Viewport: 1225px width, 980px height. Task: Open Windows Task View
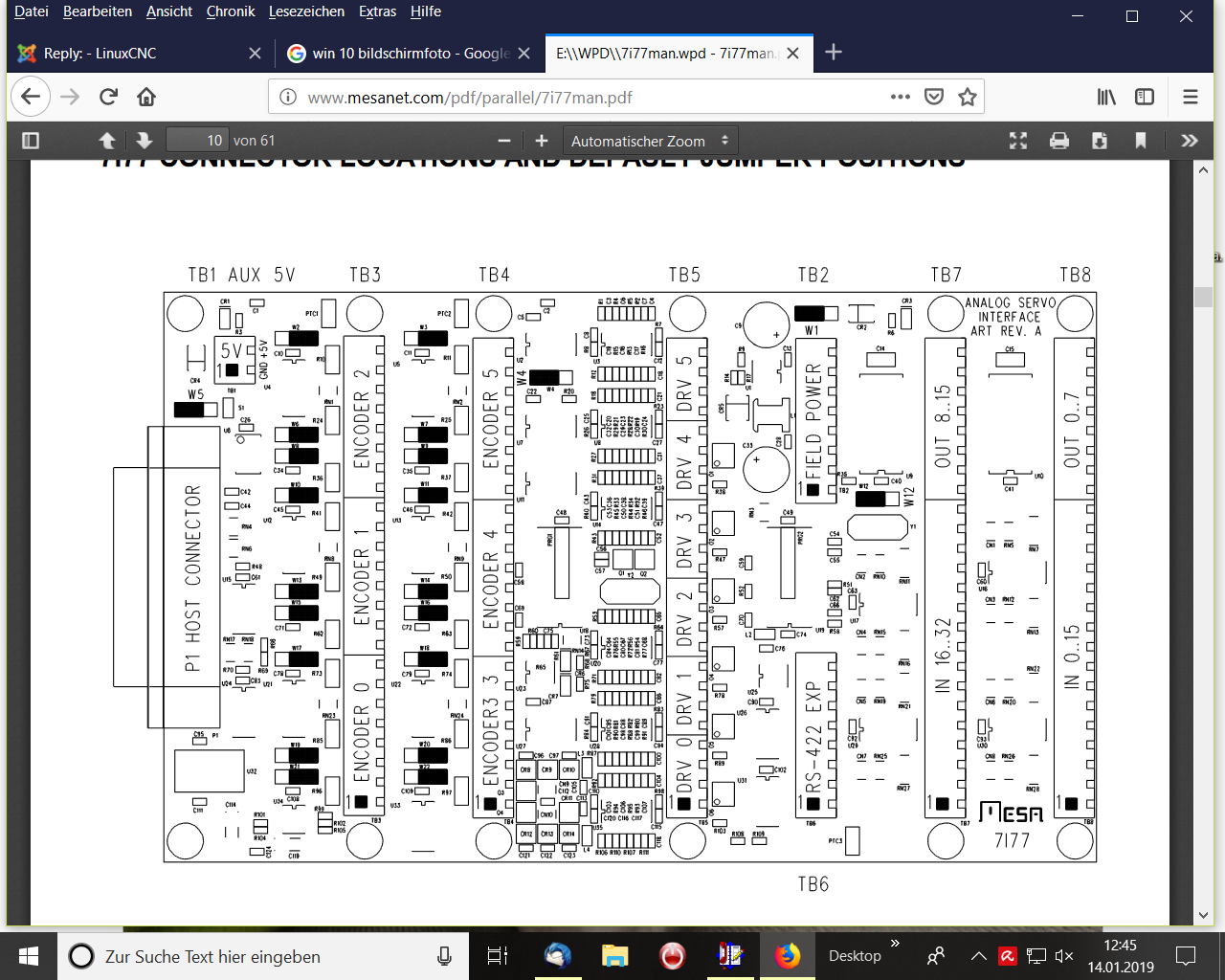click(497, 956)
